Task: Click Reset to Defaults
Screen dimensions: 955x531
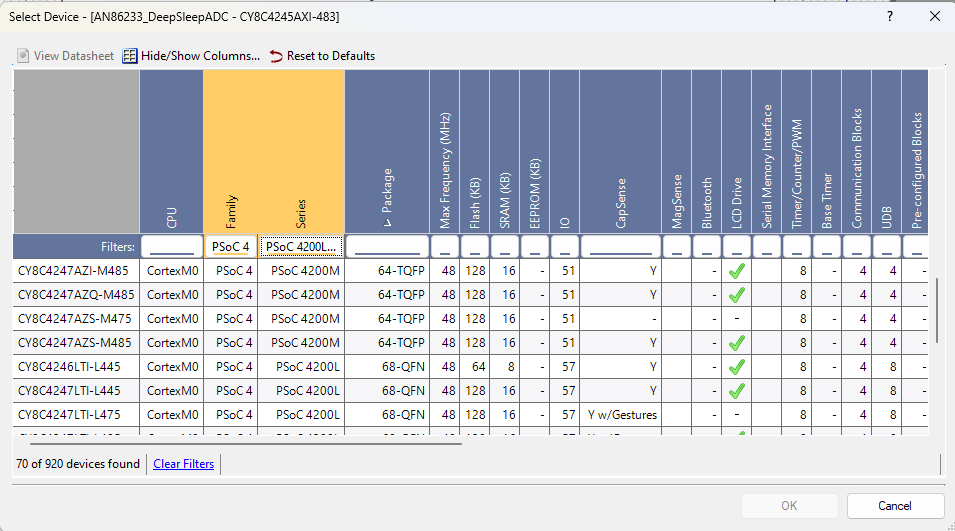Action: coord(322,56)
